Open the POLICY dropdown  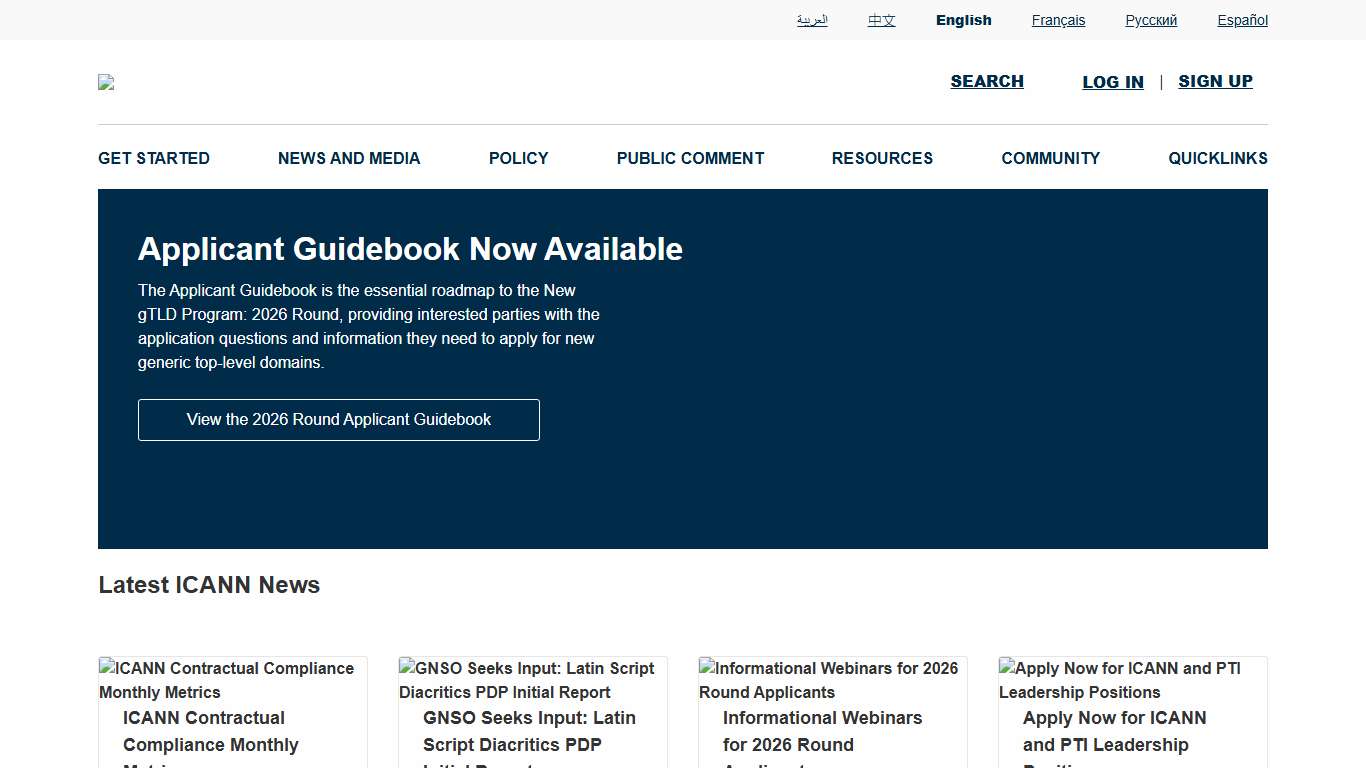click(x=518, y=158)
